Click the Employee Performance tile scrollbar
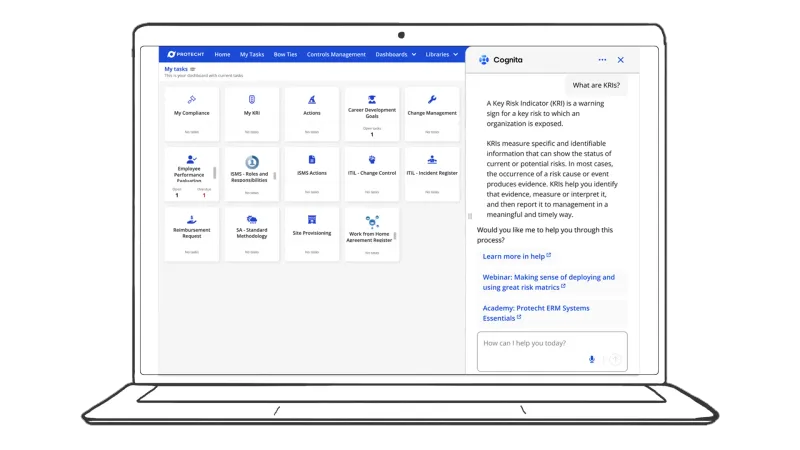Image resolution: width=800 pixels, height=450 pixels. click(214, 172)
